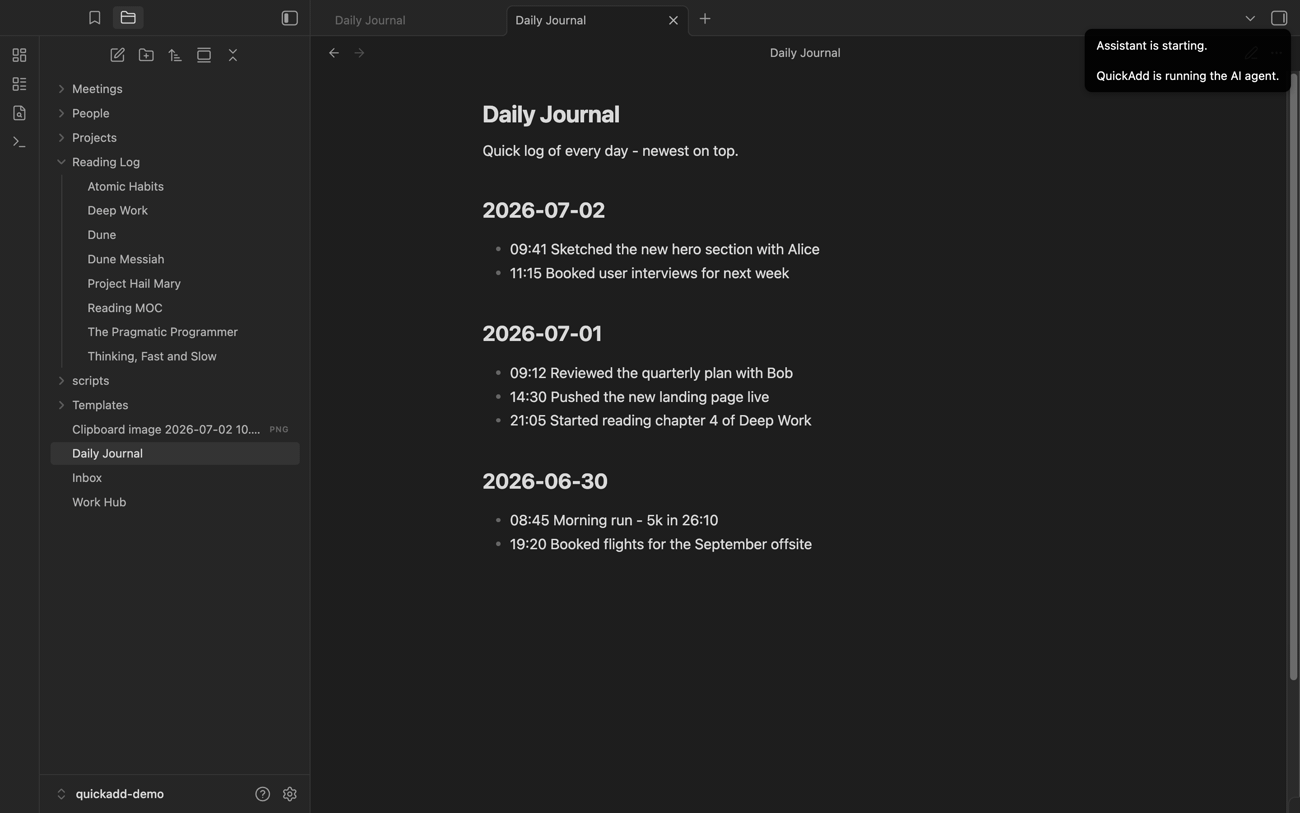Open The Pragmatic Programmer note
1300x813 pixels.
click(x=181, y=332)
